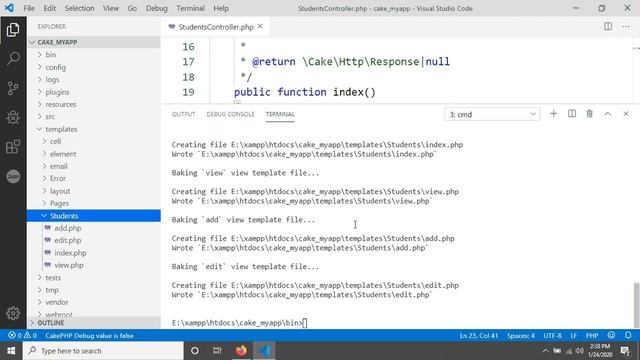Create a new terminal with plus icon

point(553,114)
